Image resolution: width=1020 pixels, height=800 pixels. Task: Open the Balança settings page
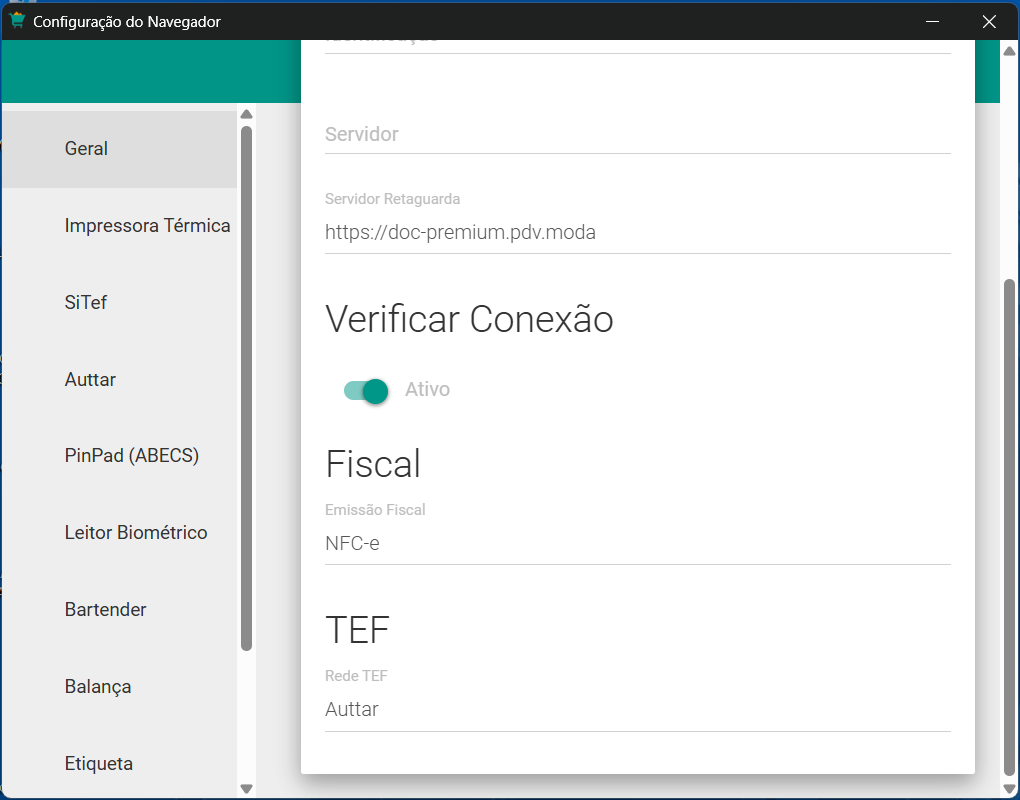coord(98,687)
